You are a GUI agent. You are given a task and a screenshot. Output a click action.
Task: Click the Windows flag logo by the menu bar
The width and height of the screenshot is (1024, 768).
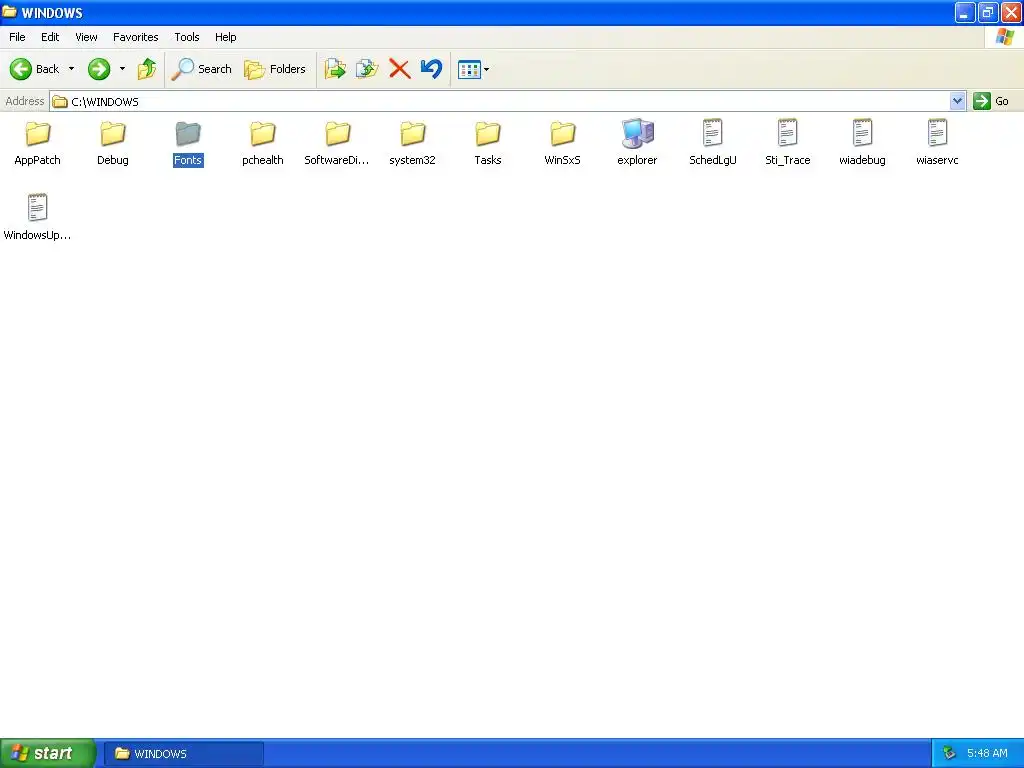pyautogui.click(x=1004, y=37)
